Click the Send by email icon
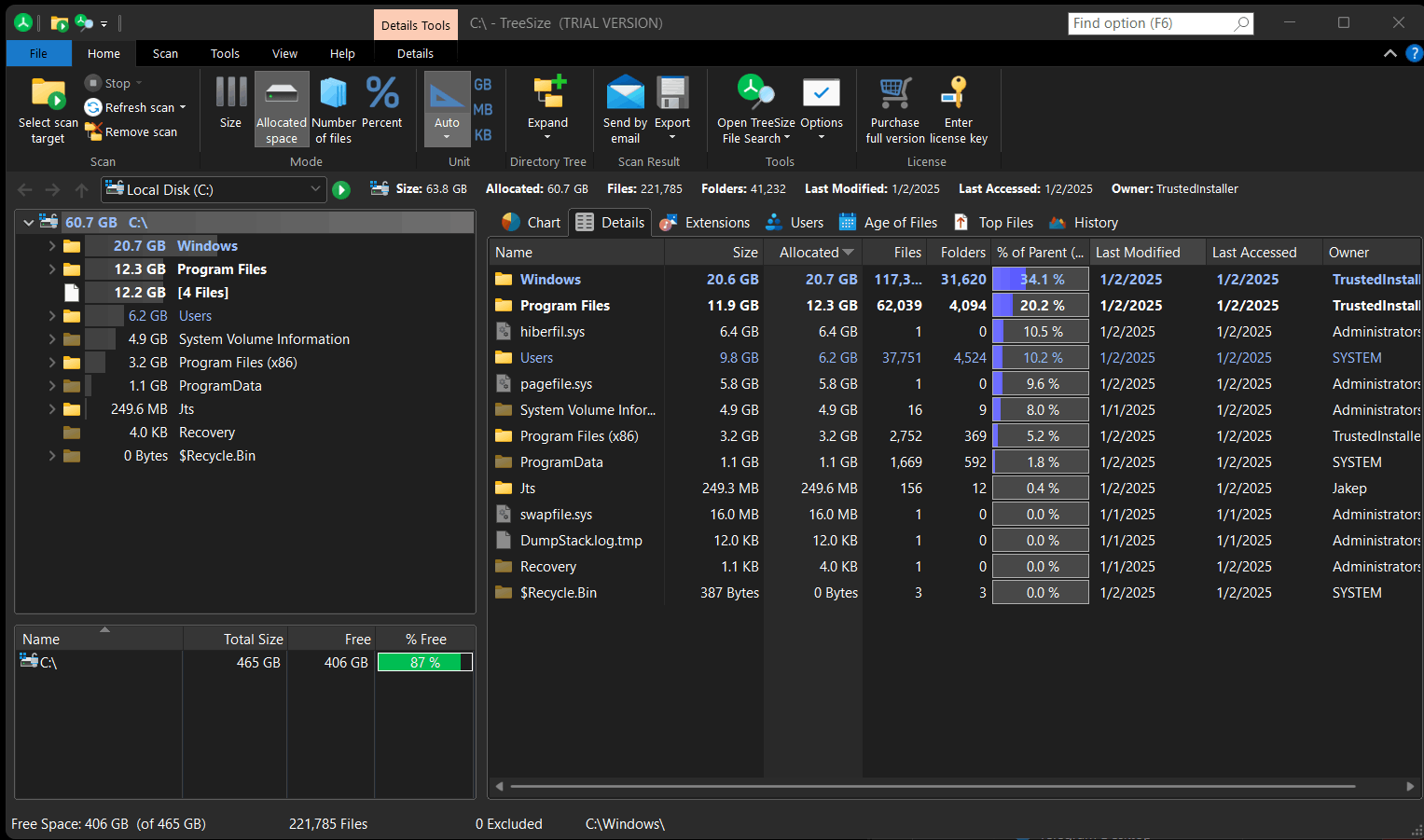This screenshot has height=840, width=1424. coord(625,93)
